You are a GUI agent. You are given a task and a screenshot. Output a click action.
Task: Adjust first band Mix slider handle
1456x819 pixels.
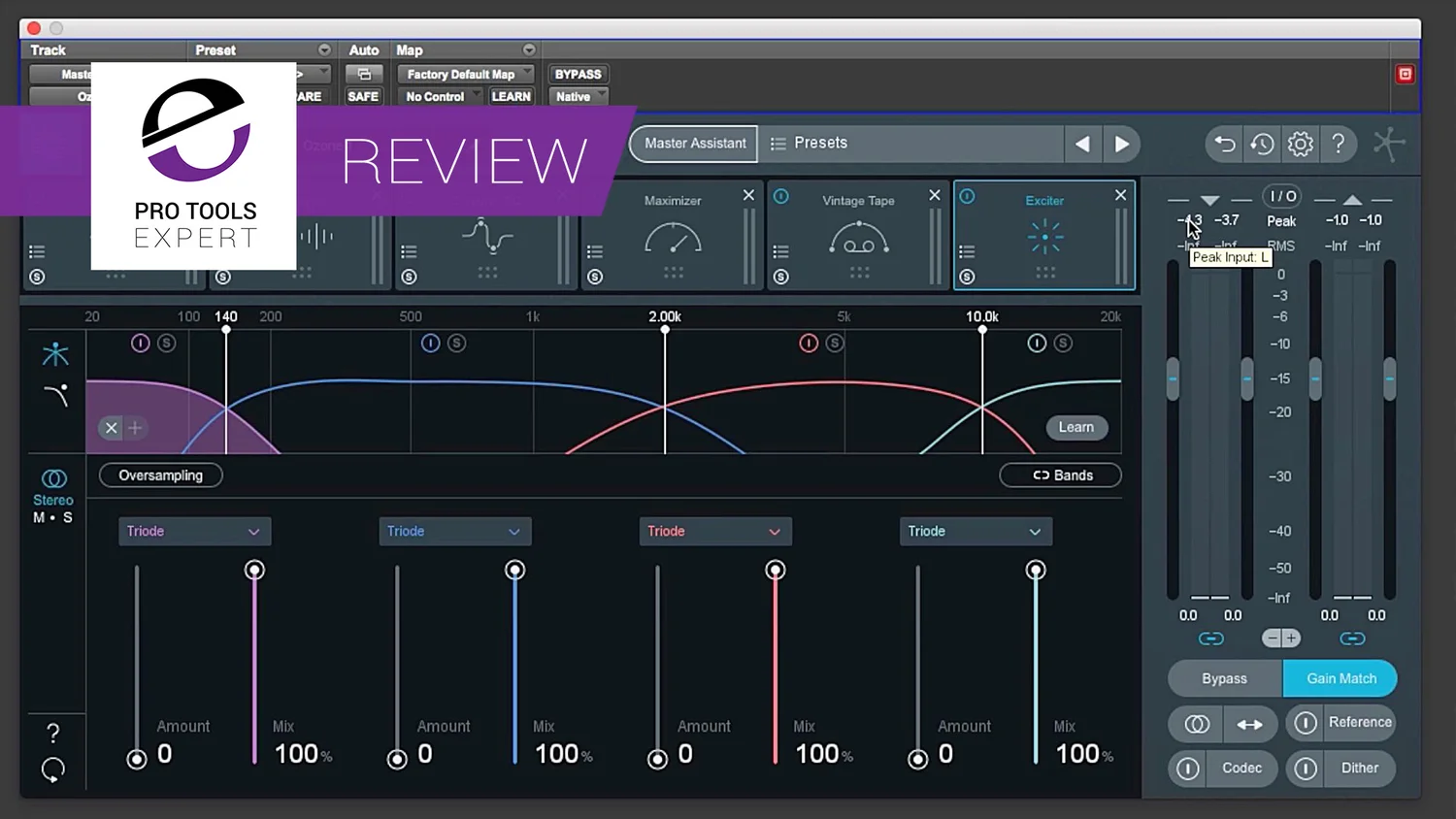click(254, 570)
